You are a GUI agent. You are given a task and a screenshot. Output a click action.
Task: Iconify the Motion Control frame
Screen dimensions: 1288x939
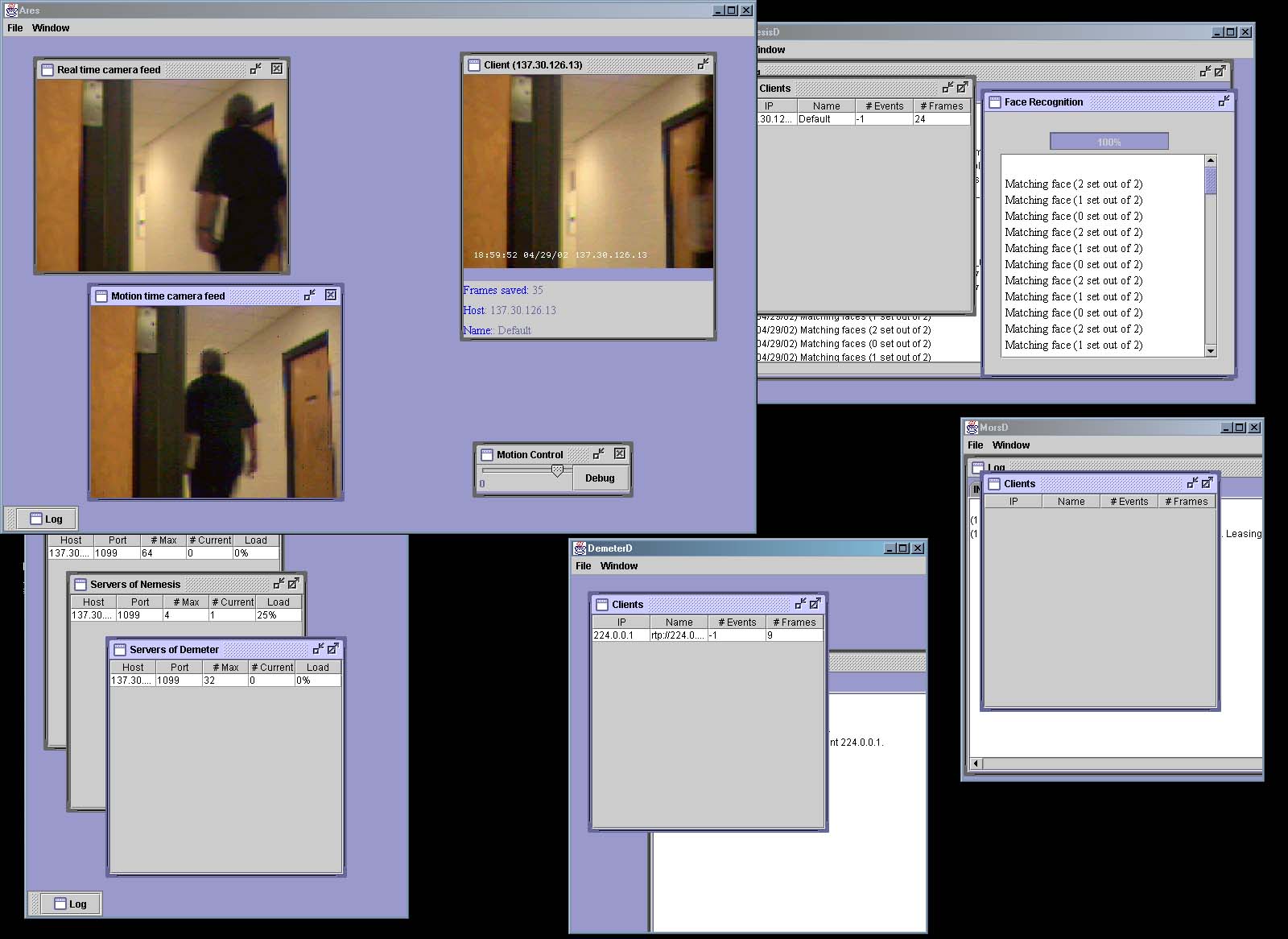point(599,454)
